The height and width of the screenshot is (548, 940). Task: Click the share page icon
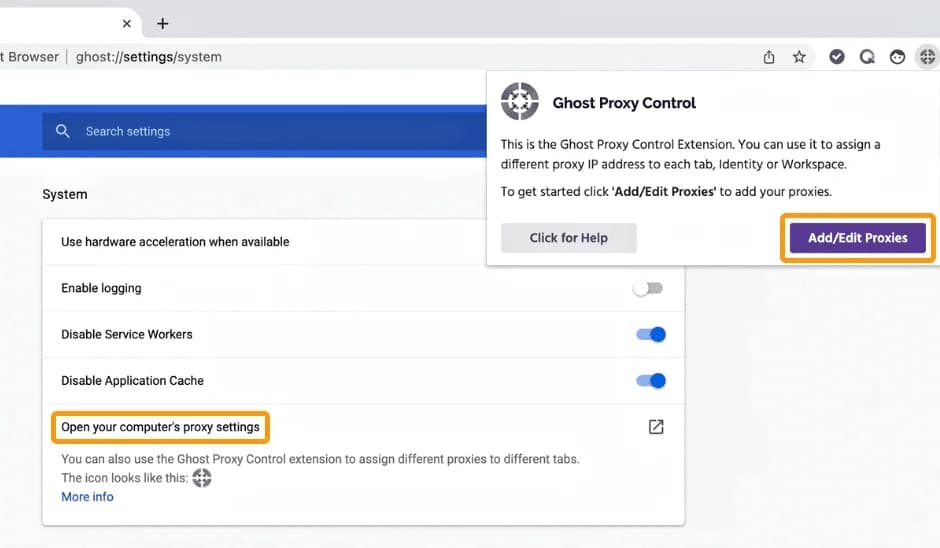[769, 57]
